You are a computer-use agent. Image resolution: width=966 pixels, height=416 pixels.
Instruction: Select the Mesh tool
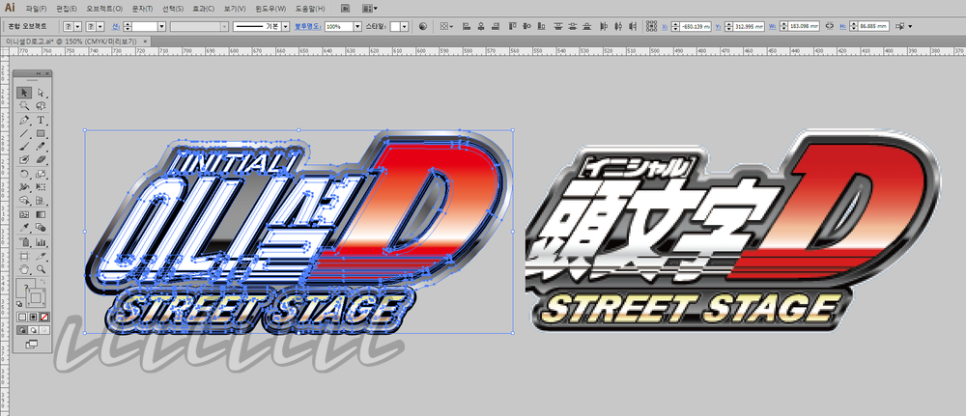(23, 214)
